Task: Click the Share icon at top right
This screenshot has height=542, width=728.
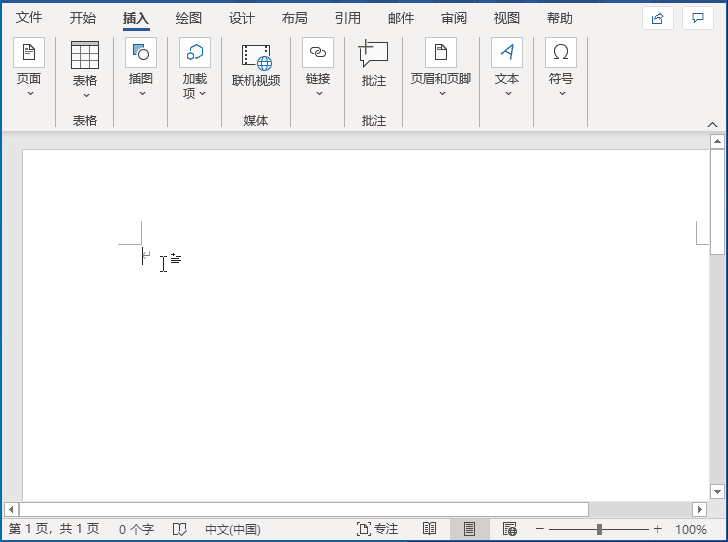Action: click(657, 19)
